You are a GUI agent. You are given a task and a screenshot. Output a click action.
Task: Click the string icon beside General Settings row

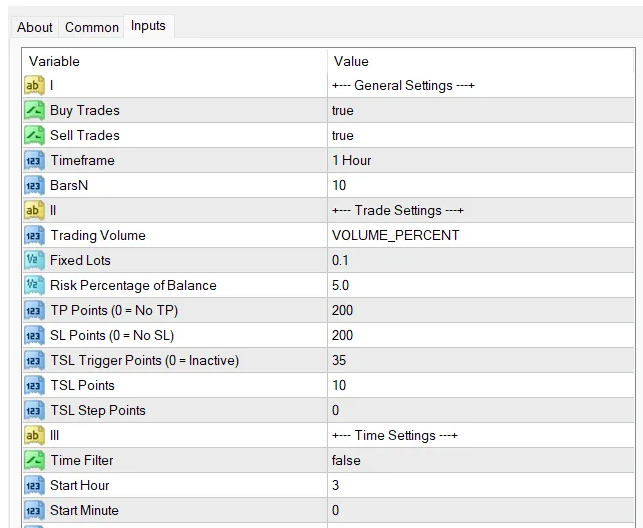pos(34,86)
